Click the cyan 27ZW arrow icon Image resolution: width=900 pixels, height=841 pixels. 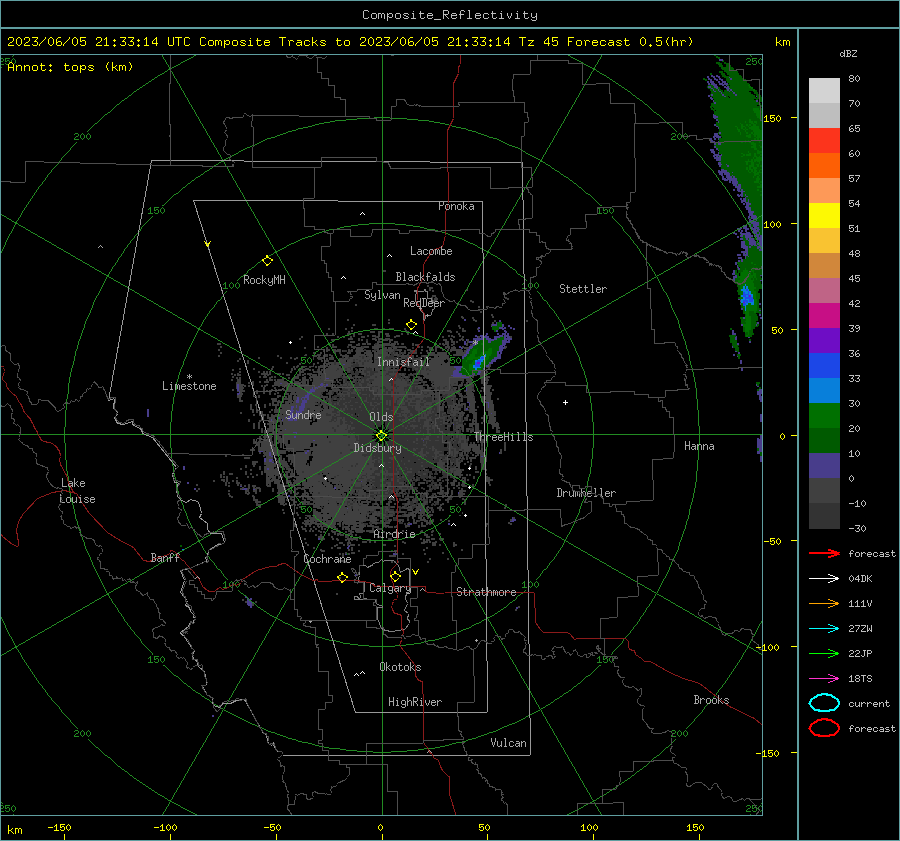pos(824,629)
